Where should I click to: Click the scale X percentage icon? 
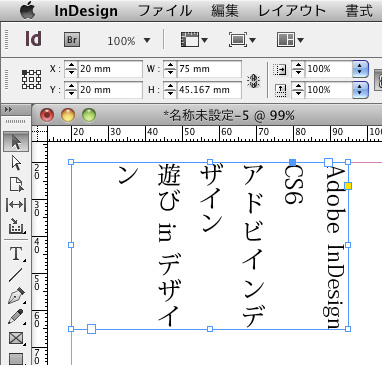click(x=279, y=69)
